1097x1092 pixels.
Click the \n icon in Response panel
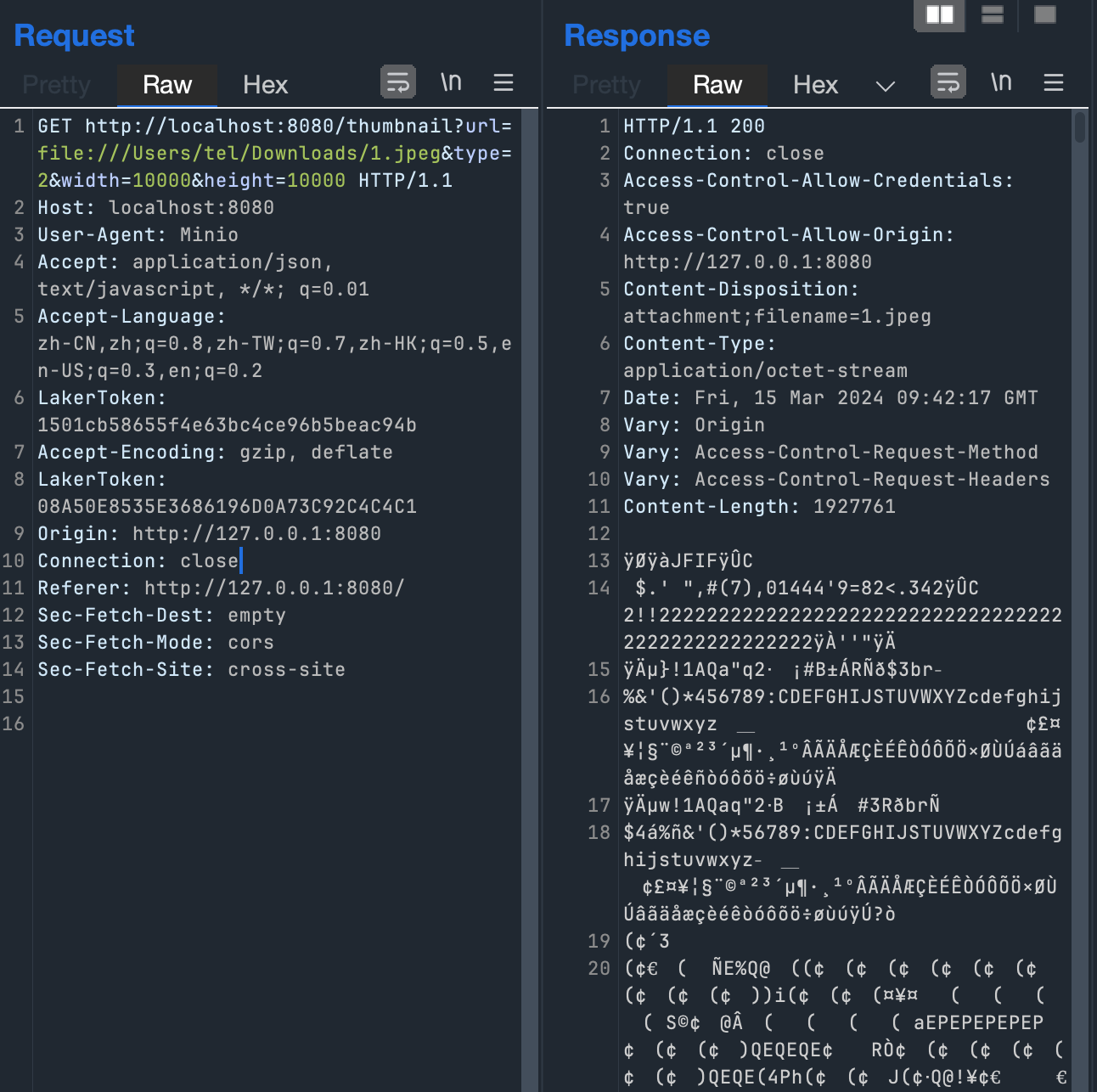coord(1001,82)
